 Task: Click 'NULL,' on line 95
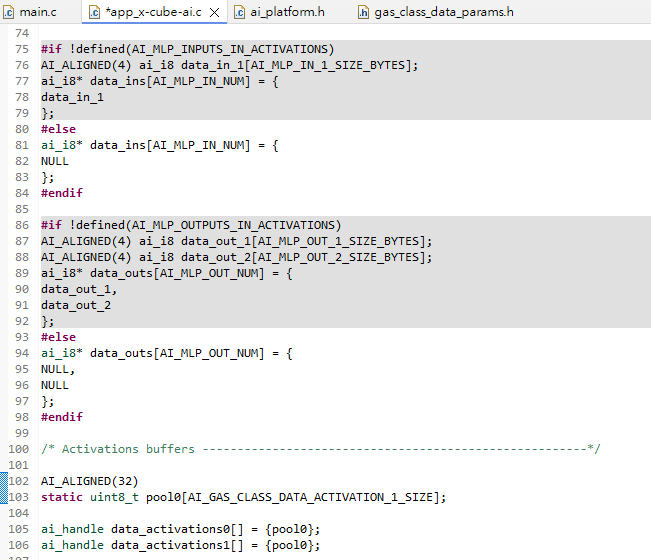(58, 369)
